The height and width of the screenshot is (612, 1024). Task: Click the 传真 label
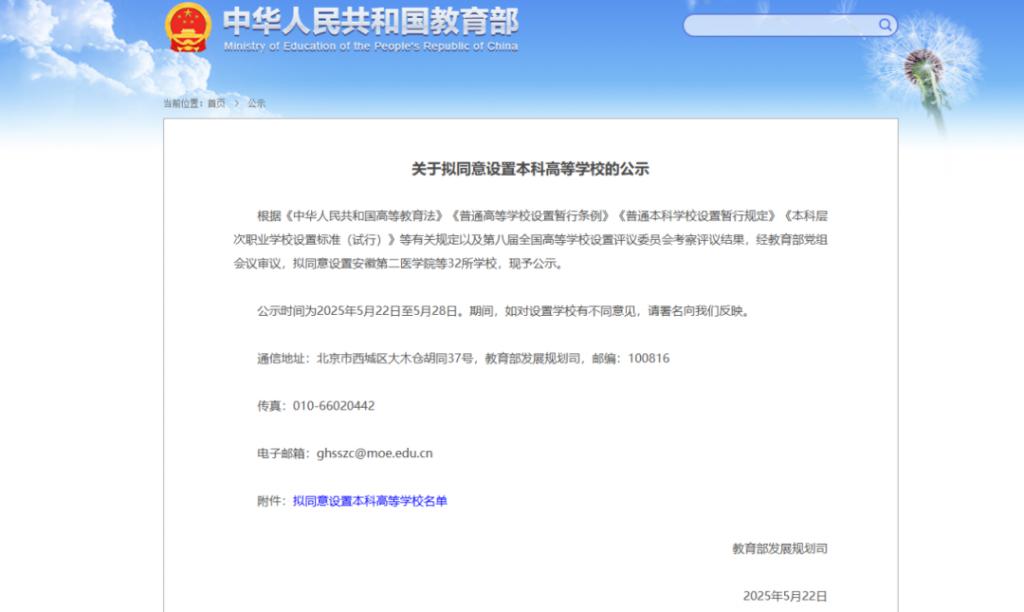click(x=272, y=406)
